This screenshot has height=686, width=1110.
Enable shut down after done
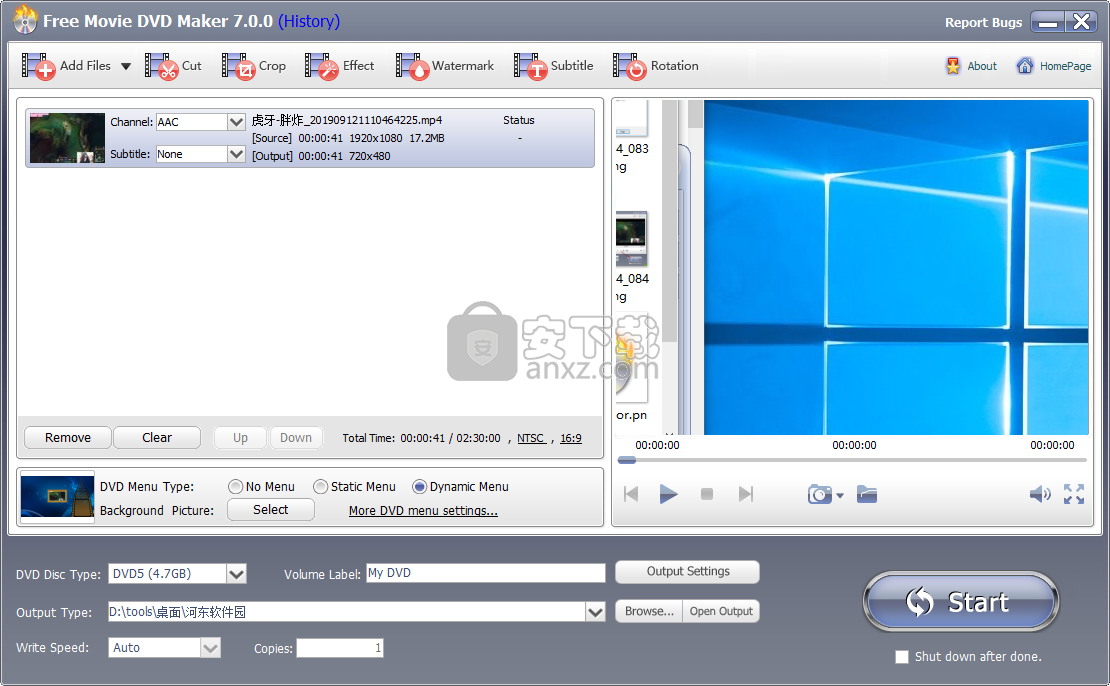[902, 657]
